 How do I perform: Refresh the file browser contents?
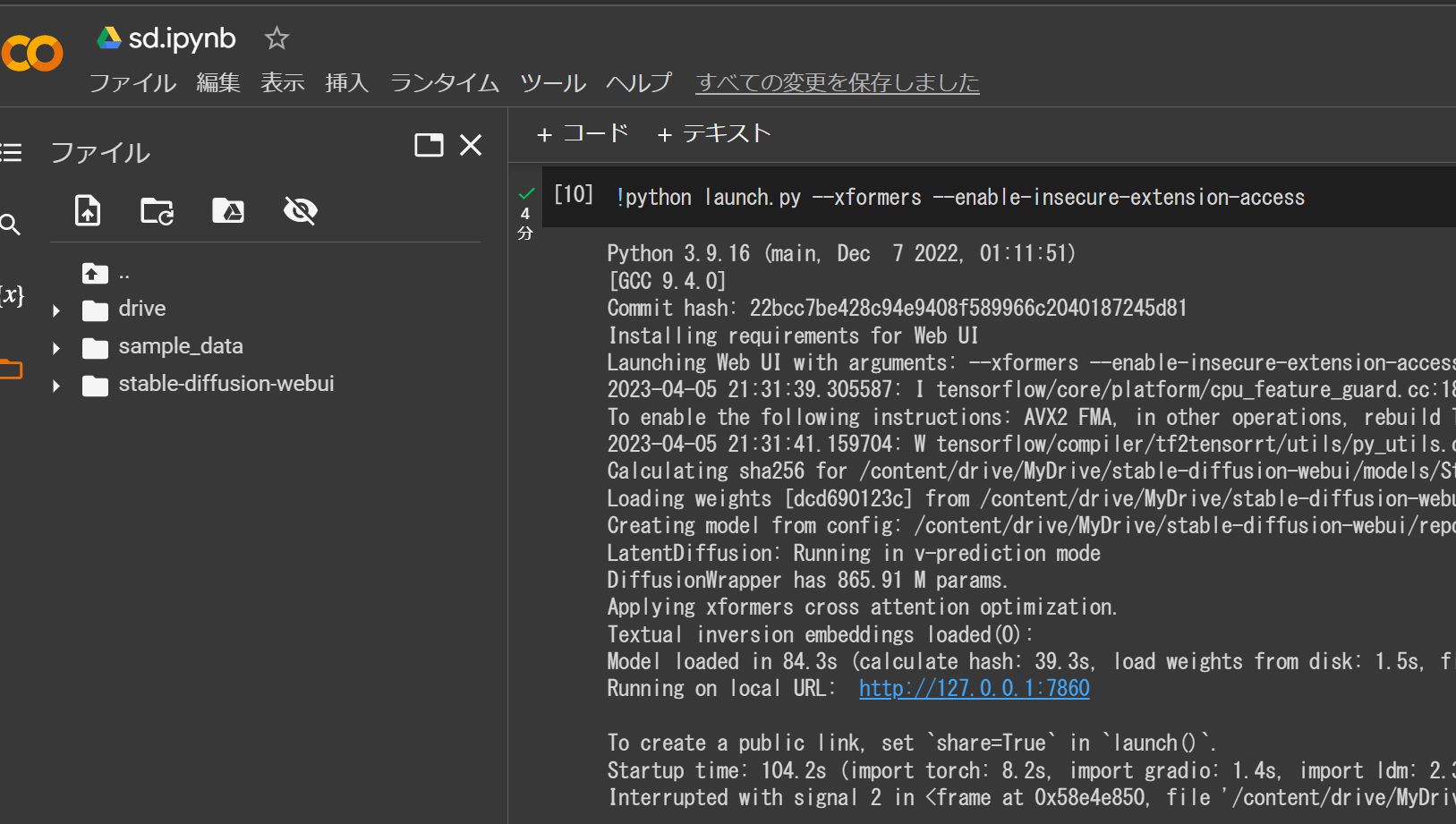click(157, 210)
